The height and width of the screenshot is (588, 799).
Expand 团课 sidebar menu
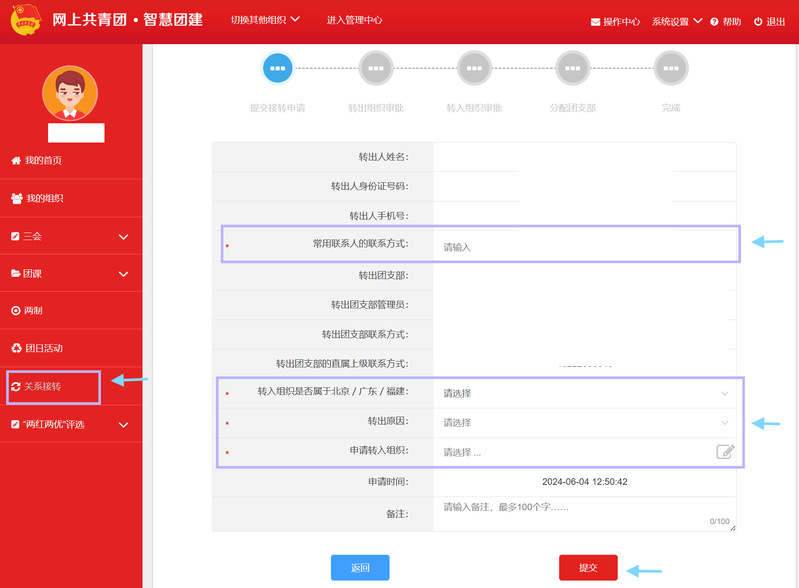pyautogui.click(x=70, y=274)
